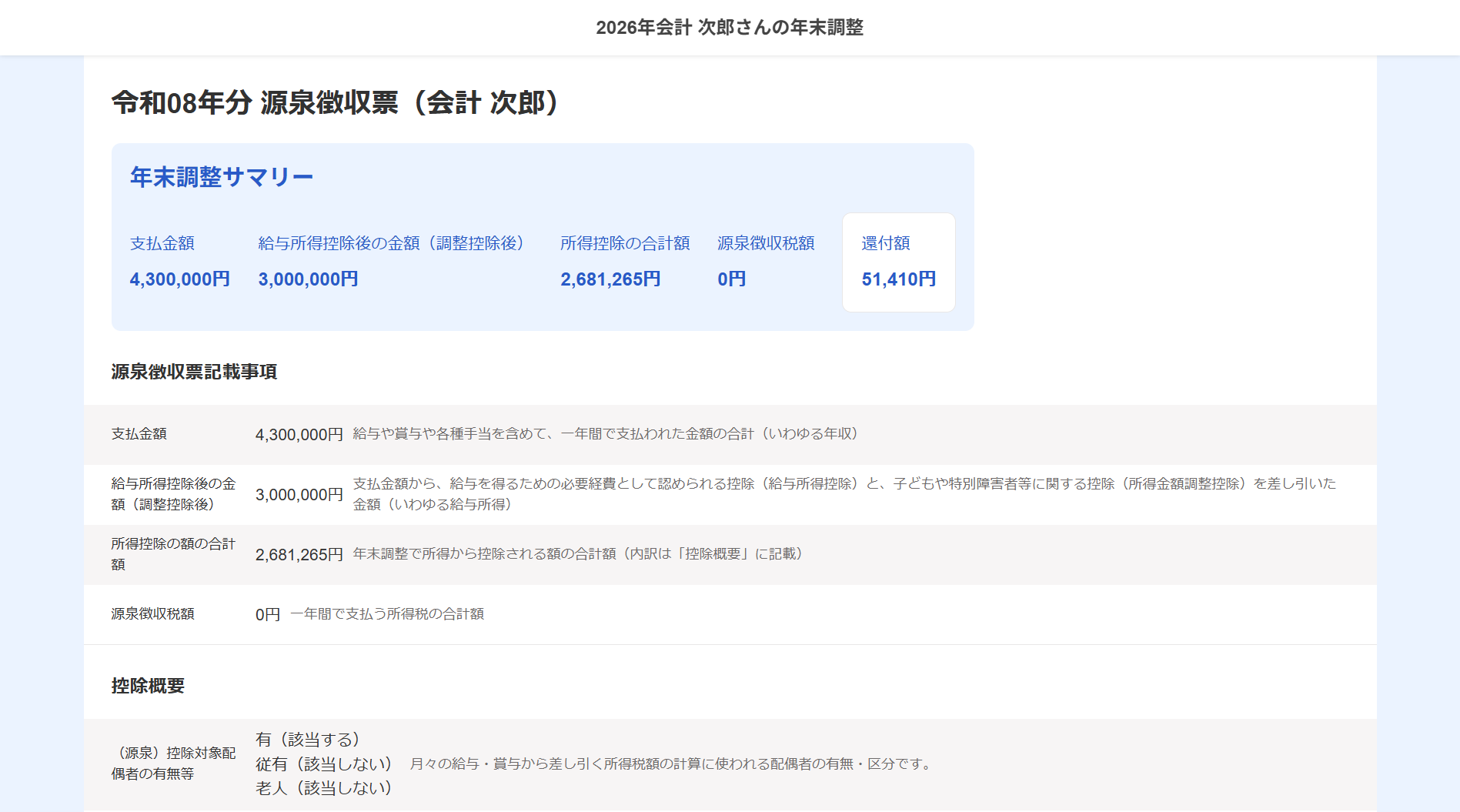This screenshot has width=1460, height=812.
Task: Click row label '（源泉）控除対象配偶者の有無等'
Action: tap(174, 764)
